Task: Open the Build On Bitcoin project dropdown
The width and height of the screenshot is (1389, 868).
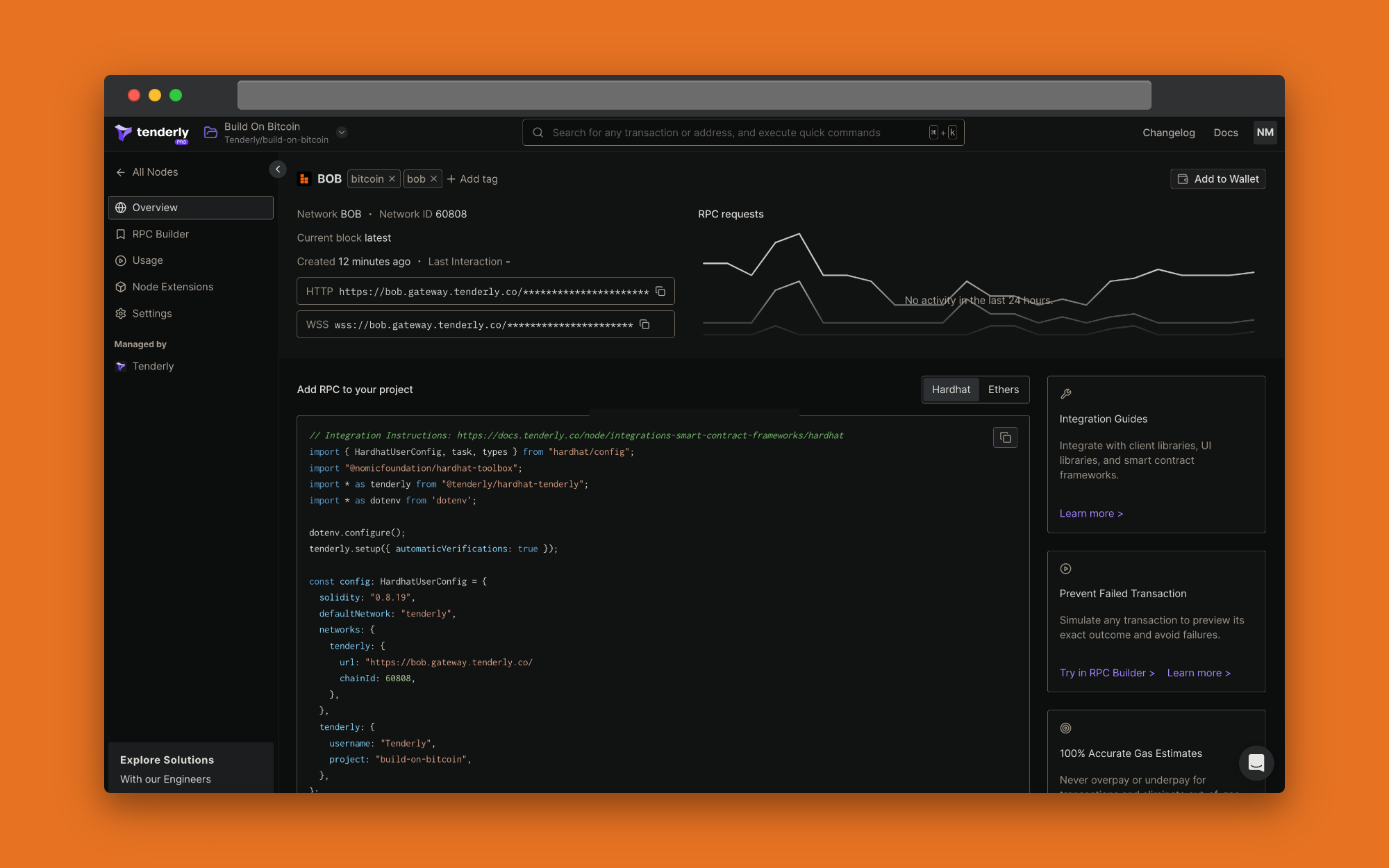Action: (x=342, y=133)
